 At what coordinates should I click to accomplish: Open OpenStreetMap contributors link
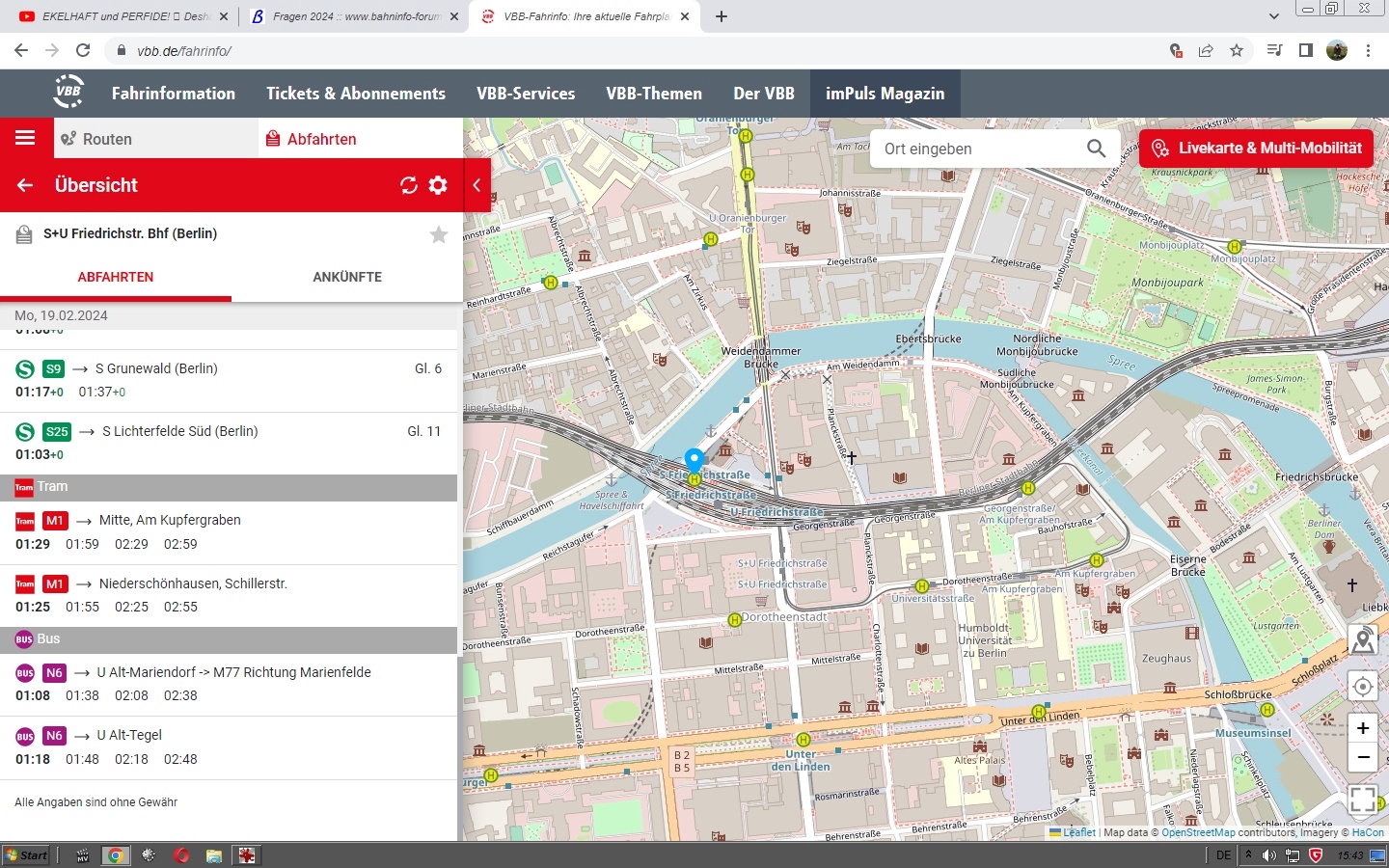[1198, 832]
